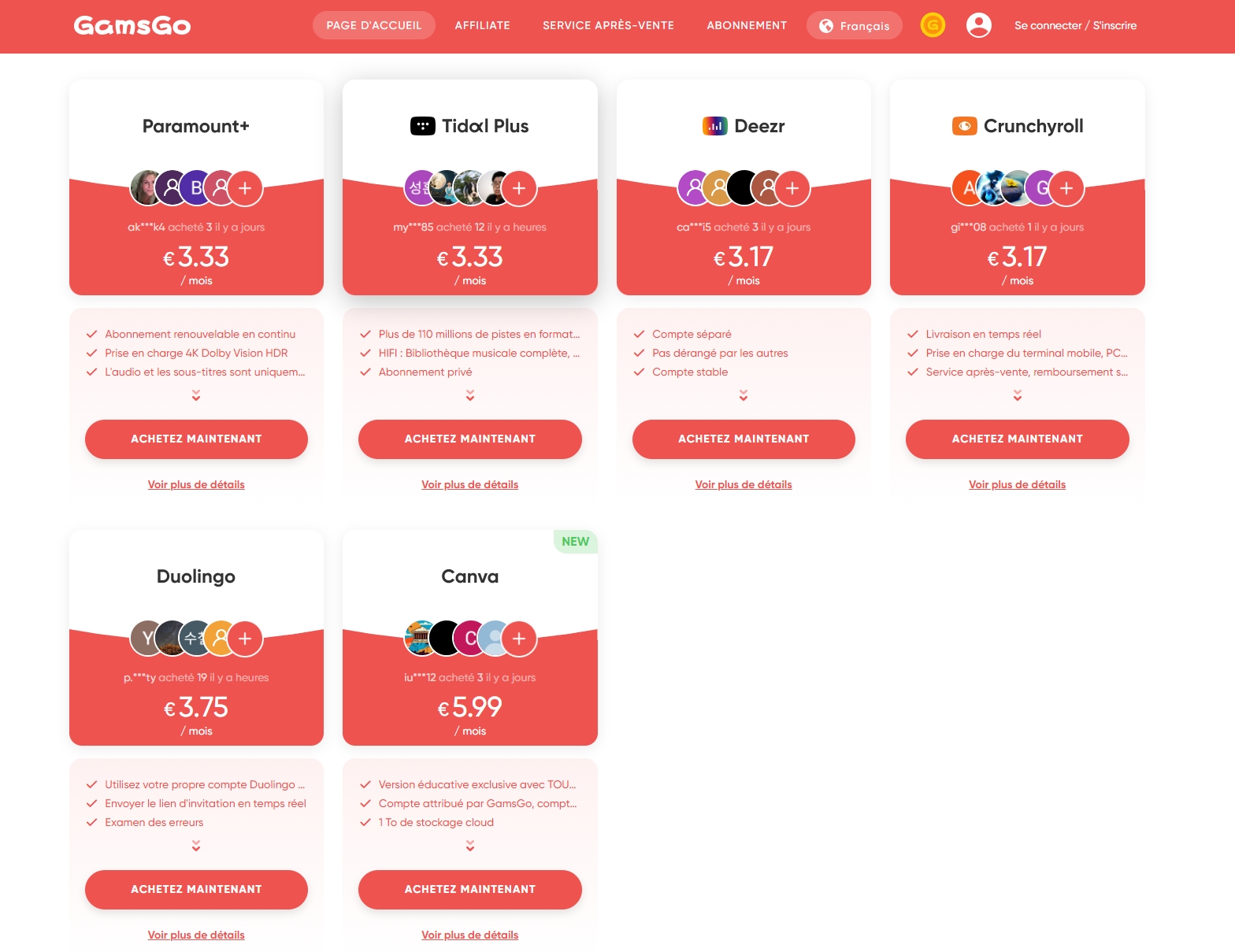
Task: Open the Français language selector
Action: click(x=855, y=25)
